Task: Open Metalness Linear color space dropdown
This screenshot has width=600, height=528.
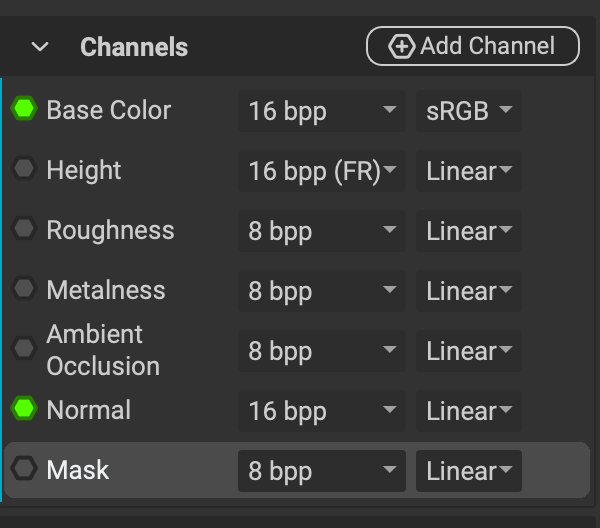Action: 468,291
